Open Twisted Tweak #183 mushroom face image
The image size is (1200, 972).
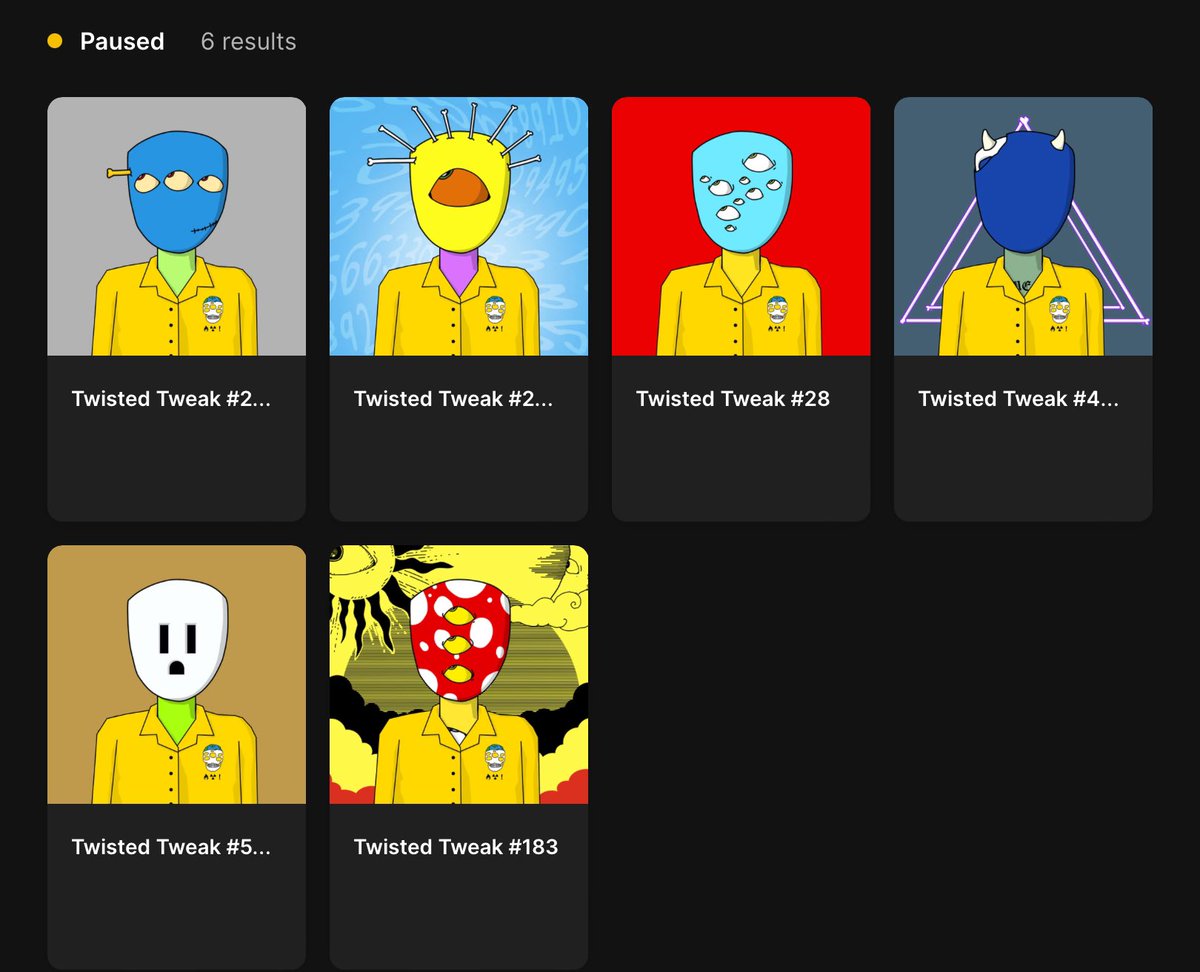point(459,674)
